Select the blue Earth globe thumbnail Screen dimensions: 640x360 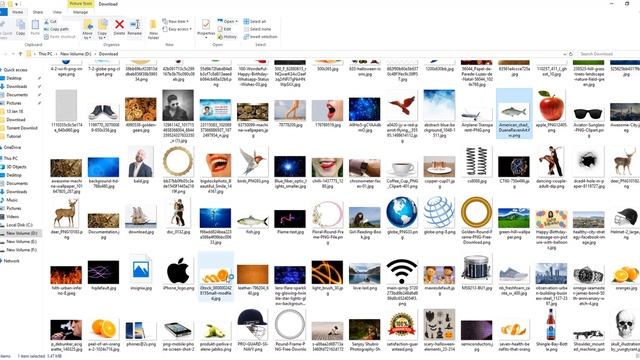[402, 212]
